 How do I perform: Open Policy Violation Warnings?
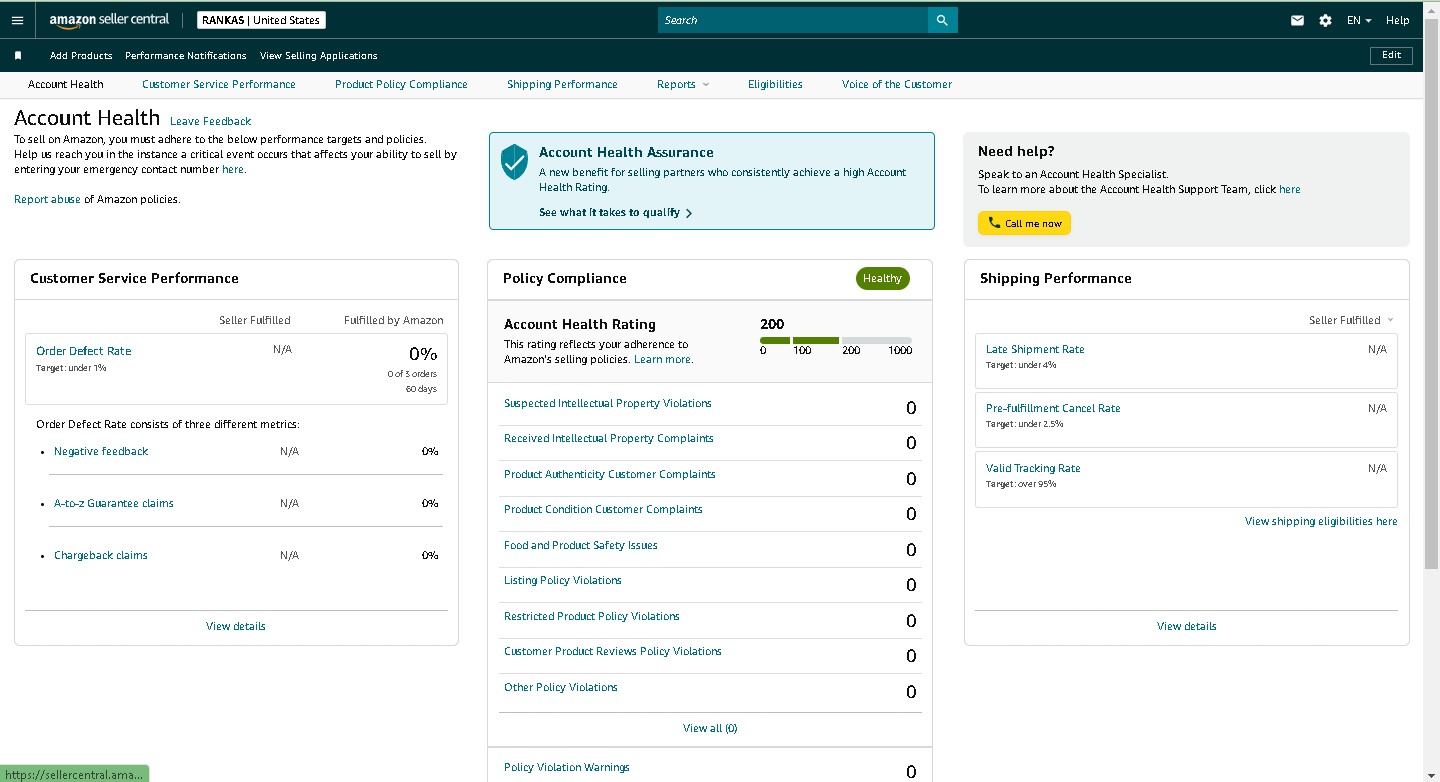click(567, 768)
